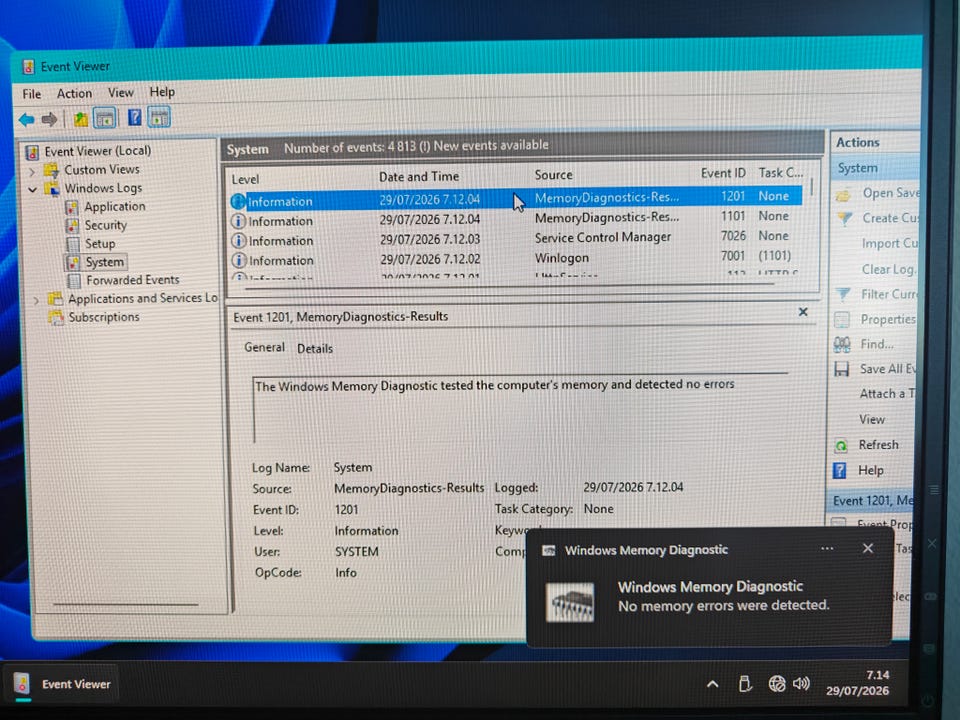Open the File menu
Image resolution: width=960 pixels, height=720 pixels.
pos(32,94)
